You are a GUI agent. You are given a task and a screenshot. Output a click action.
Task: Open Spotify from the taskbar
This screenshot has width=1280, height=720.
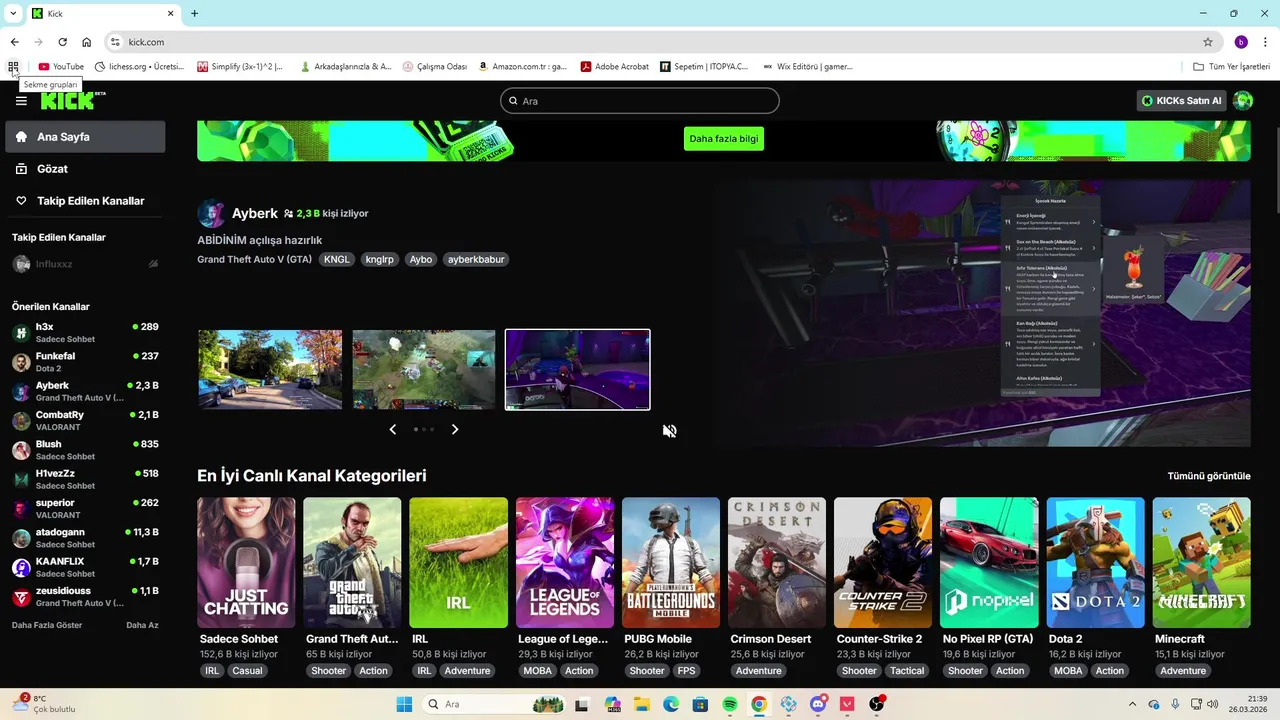click(730, 704)
